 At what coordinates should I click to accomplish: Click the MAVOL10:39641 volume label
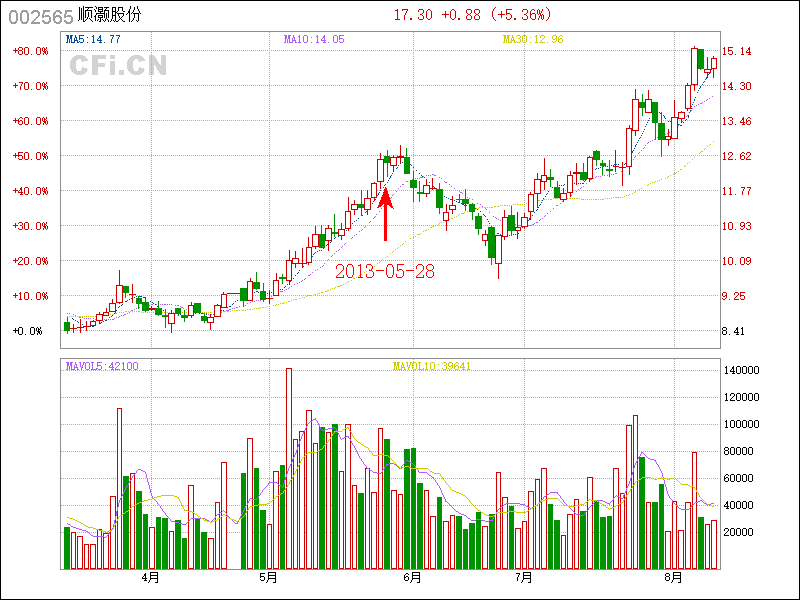click(431, 366)
